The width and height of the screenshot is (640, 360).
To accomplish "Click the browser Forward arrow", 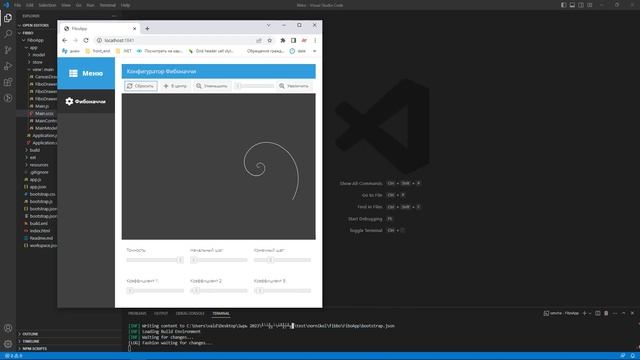I will point(75,40).
